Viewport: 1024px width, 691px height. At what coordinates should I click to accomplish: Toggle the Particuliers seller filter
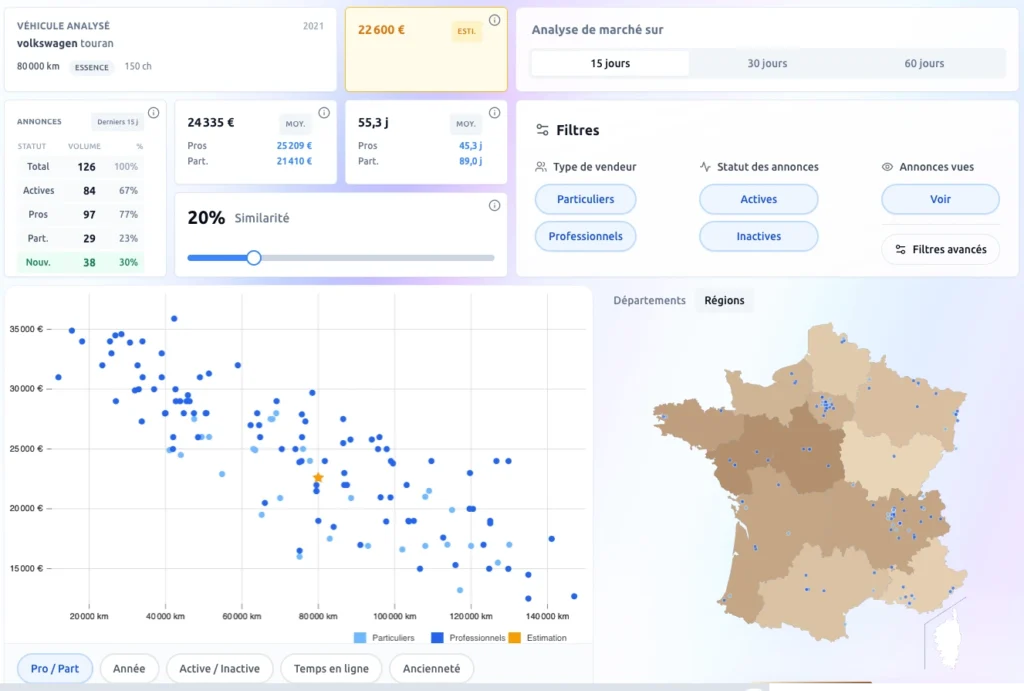point(585,199)
